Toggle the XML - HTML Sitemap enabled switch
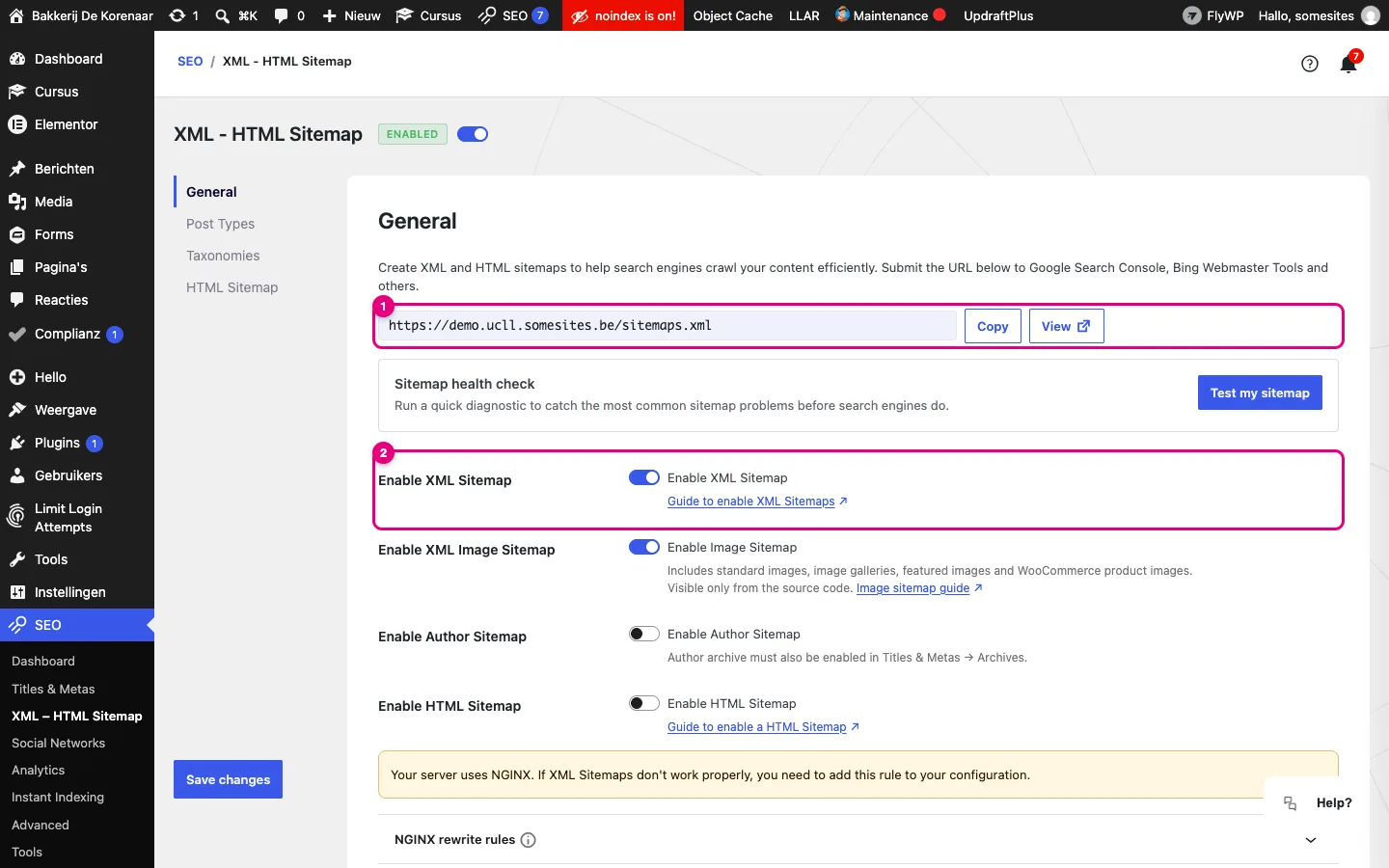Screen dimensions: 1389x868 click(473, 134)
